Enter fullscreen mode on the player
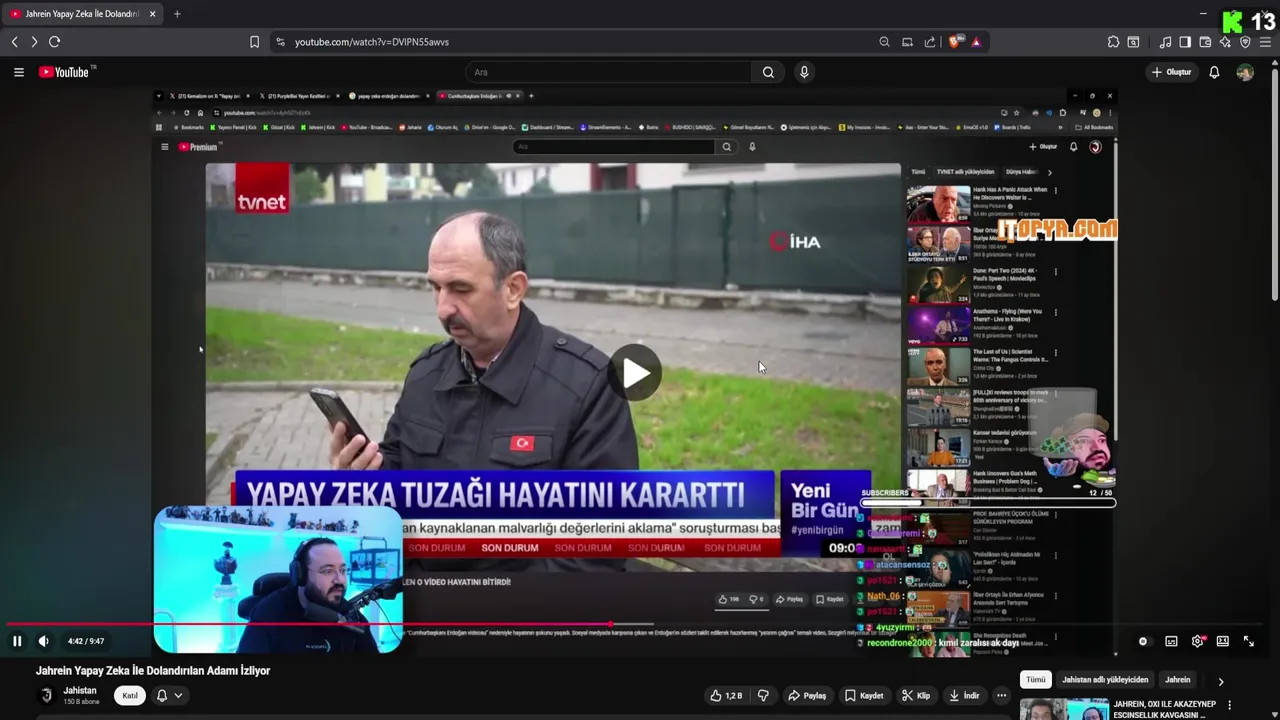Screen dimensions: 1280x720 click(x=1248, y=641)
